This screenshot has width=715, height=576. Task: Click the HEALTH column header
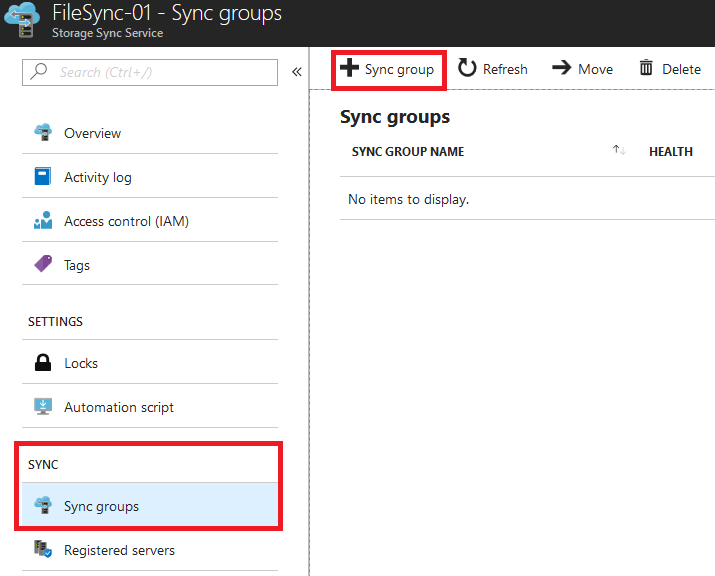click(671, 151)
